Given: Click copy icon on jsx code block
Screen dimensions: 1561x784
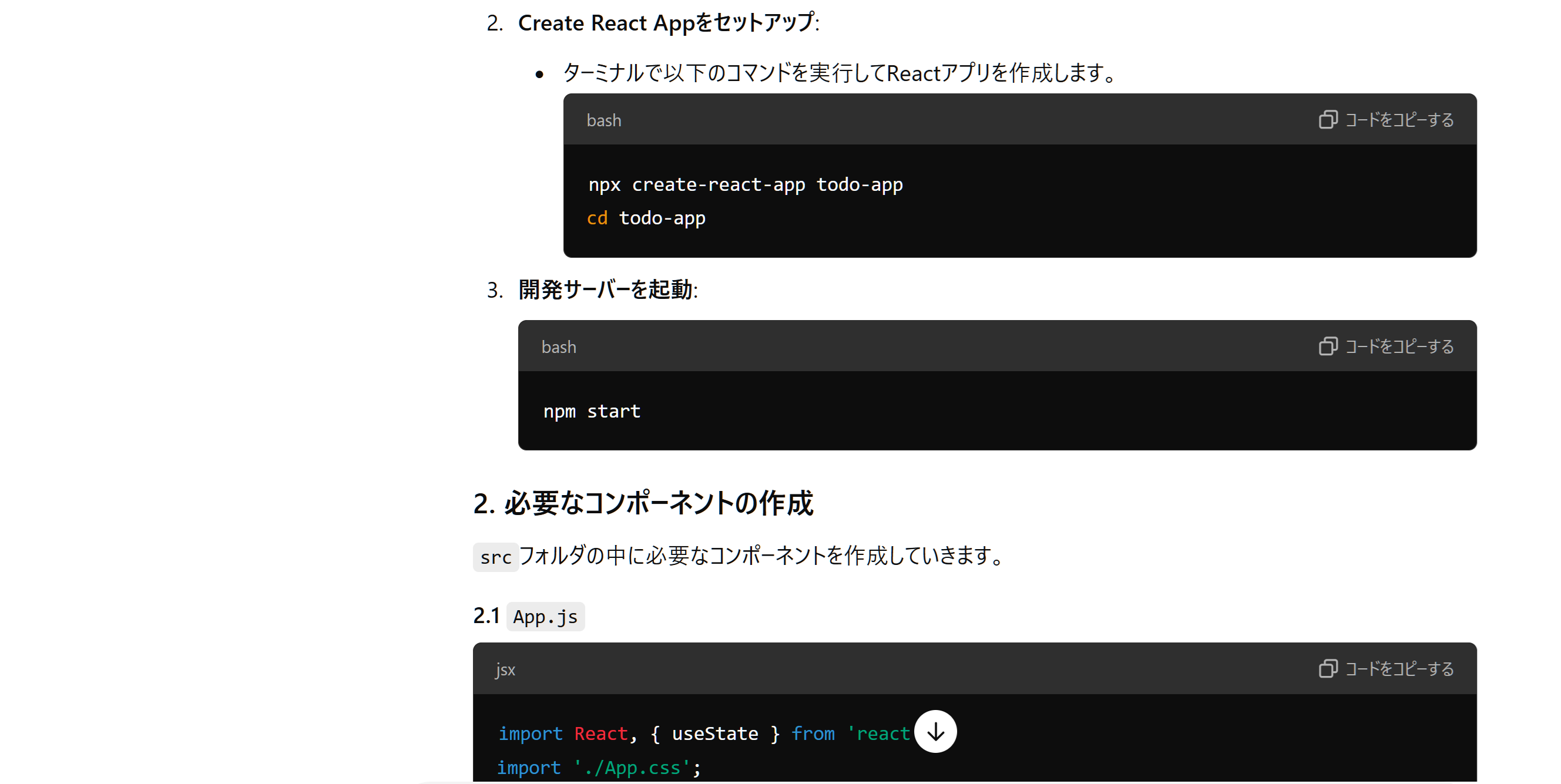Looking at the screenshot, I should click(1328, 668).
